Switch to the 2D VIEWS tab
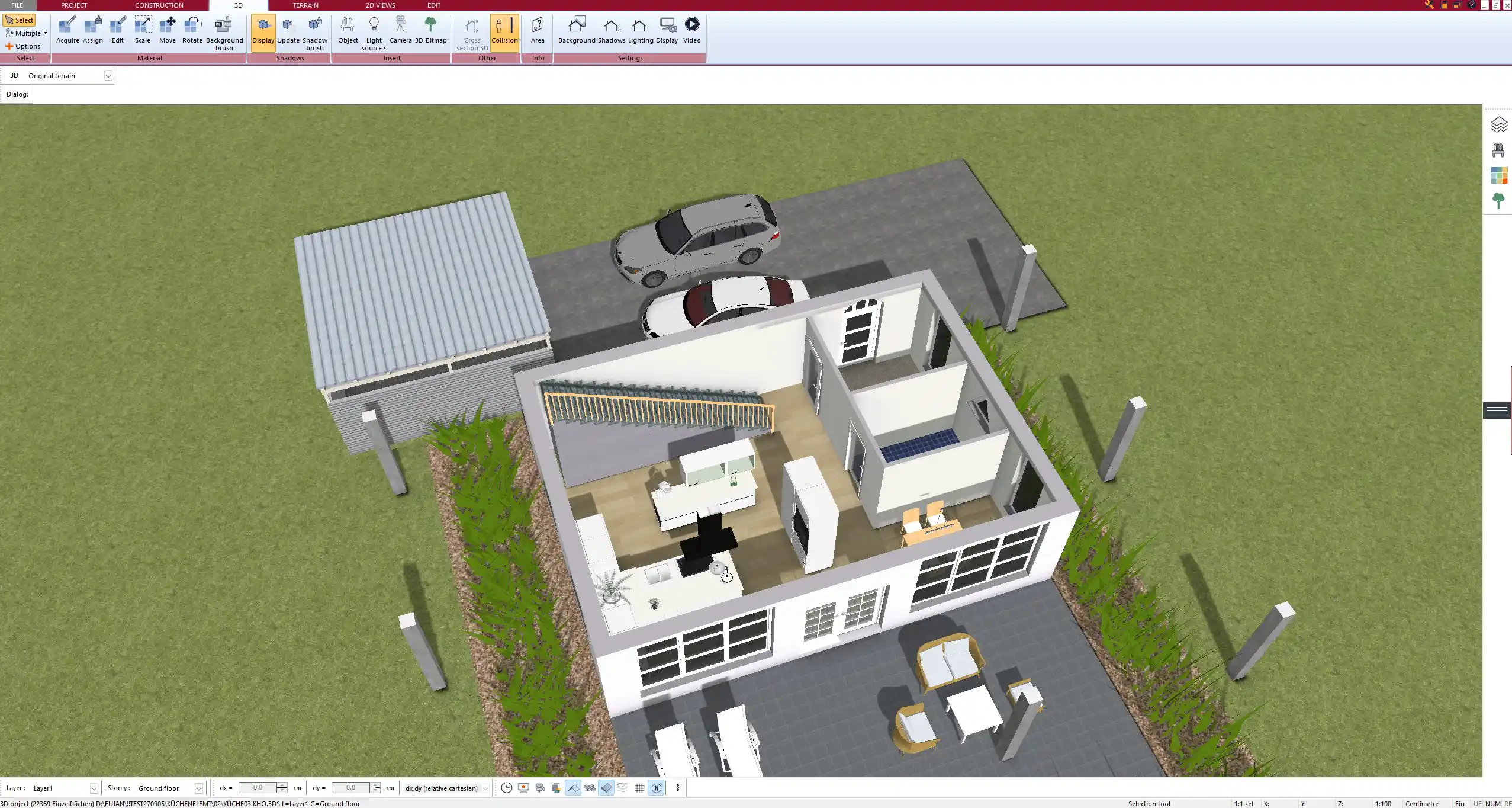The width and height of the screenshot is (1512, 808). [x=380, y=5]
